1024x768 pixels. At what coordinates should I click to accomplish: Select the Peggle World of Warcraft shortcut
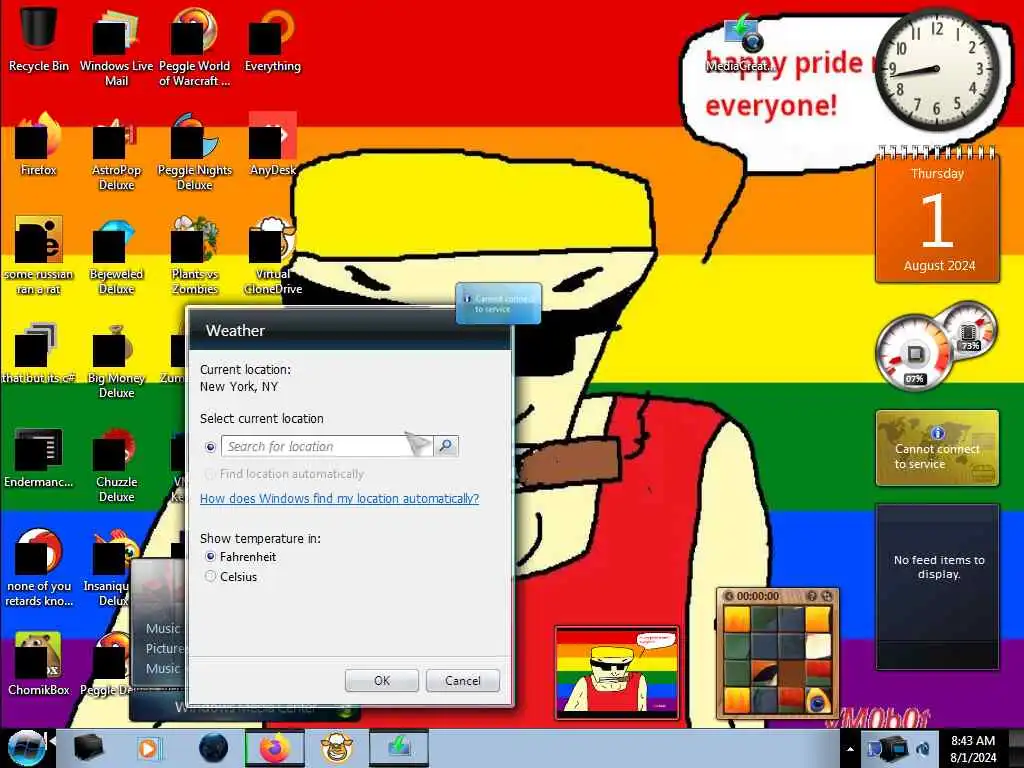[195, 47]
